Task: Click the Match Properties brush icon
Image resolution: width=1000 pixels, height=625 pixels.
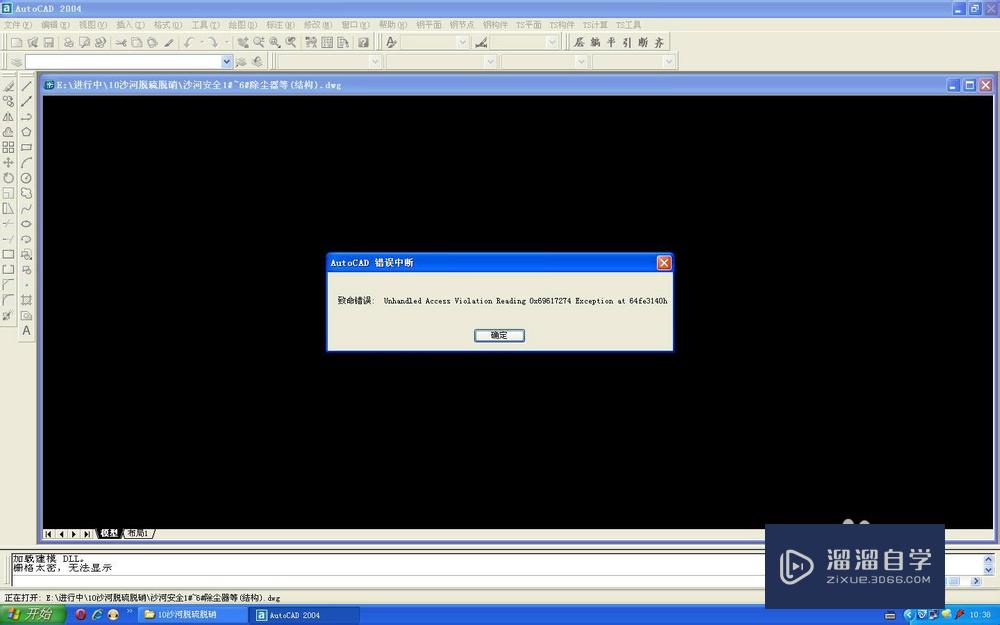Action: point(168,42)
